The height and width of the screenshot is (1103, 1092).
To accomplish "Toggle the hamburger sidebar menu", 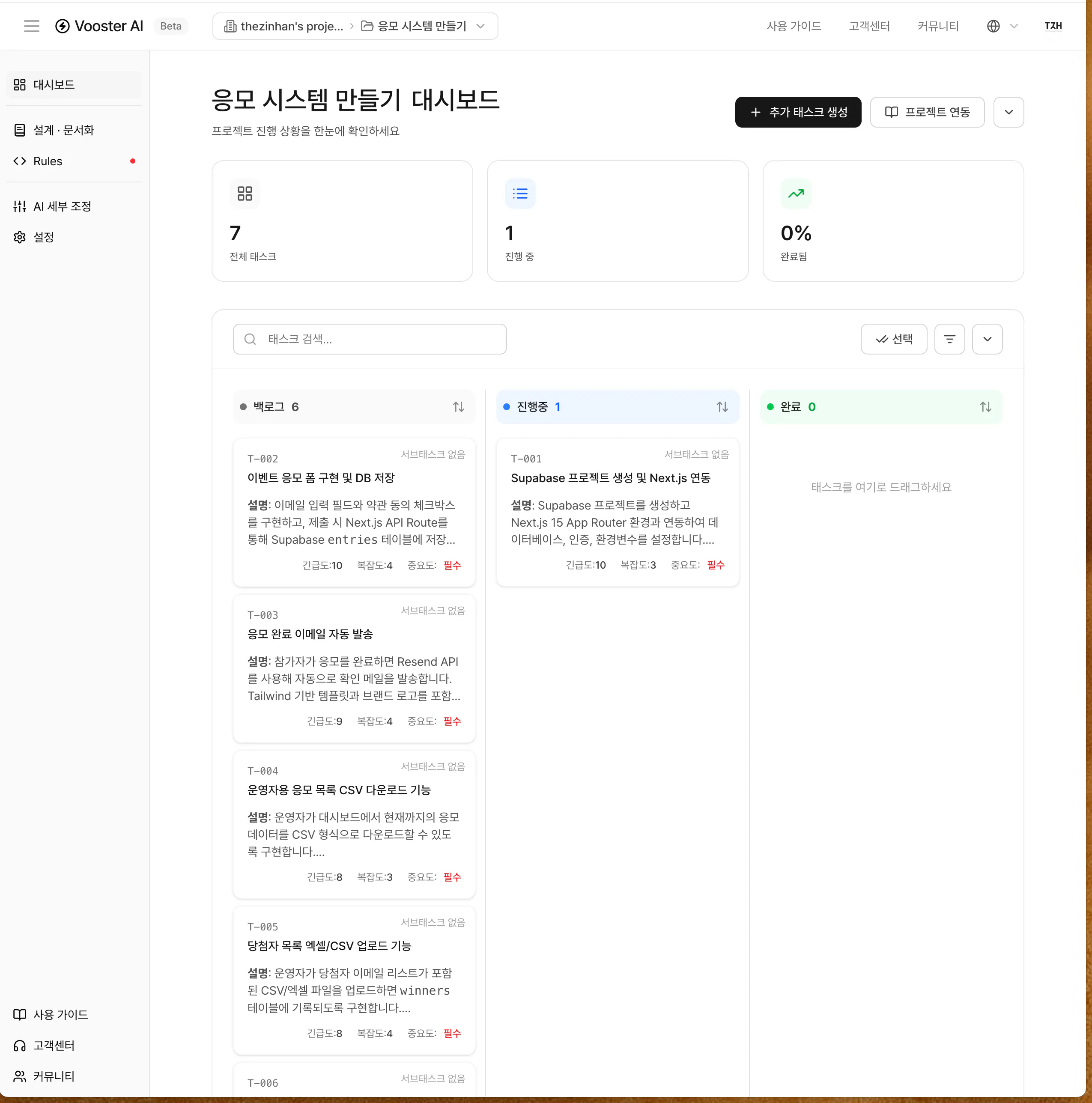I will 31,26.
